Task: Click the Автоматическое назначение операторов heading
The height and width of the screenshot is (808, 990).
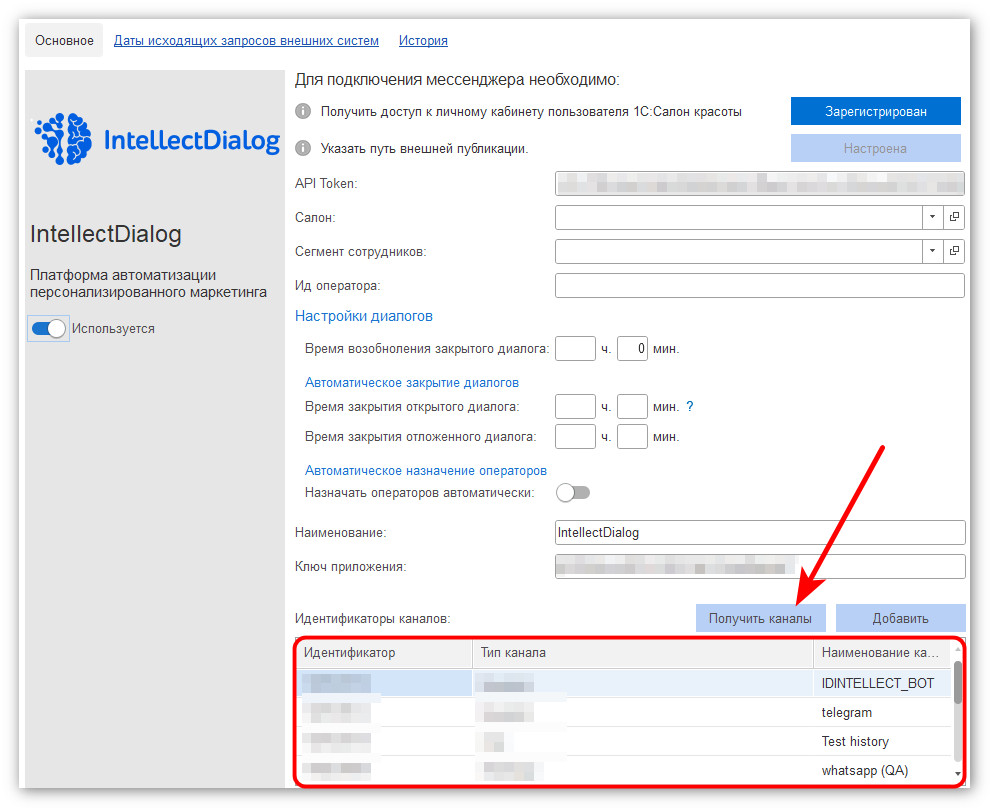Action: pos(426,470)
